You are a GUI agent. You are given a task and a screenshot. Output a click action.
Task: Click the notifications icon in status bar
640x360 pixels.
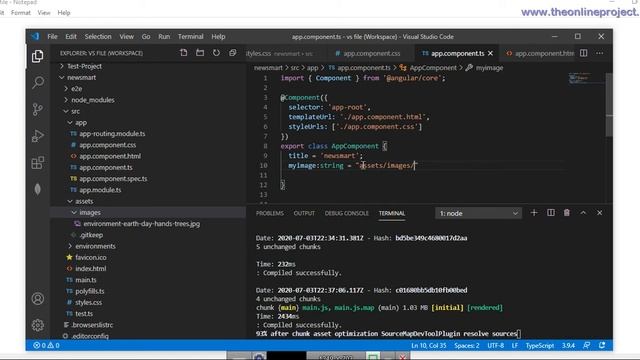pos(602,345)
